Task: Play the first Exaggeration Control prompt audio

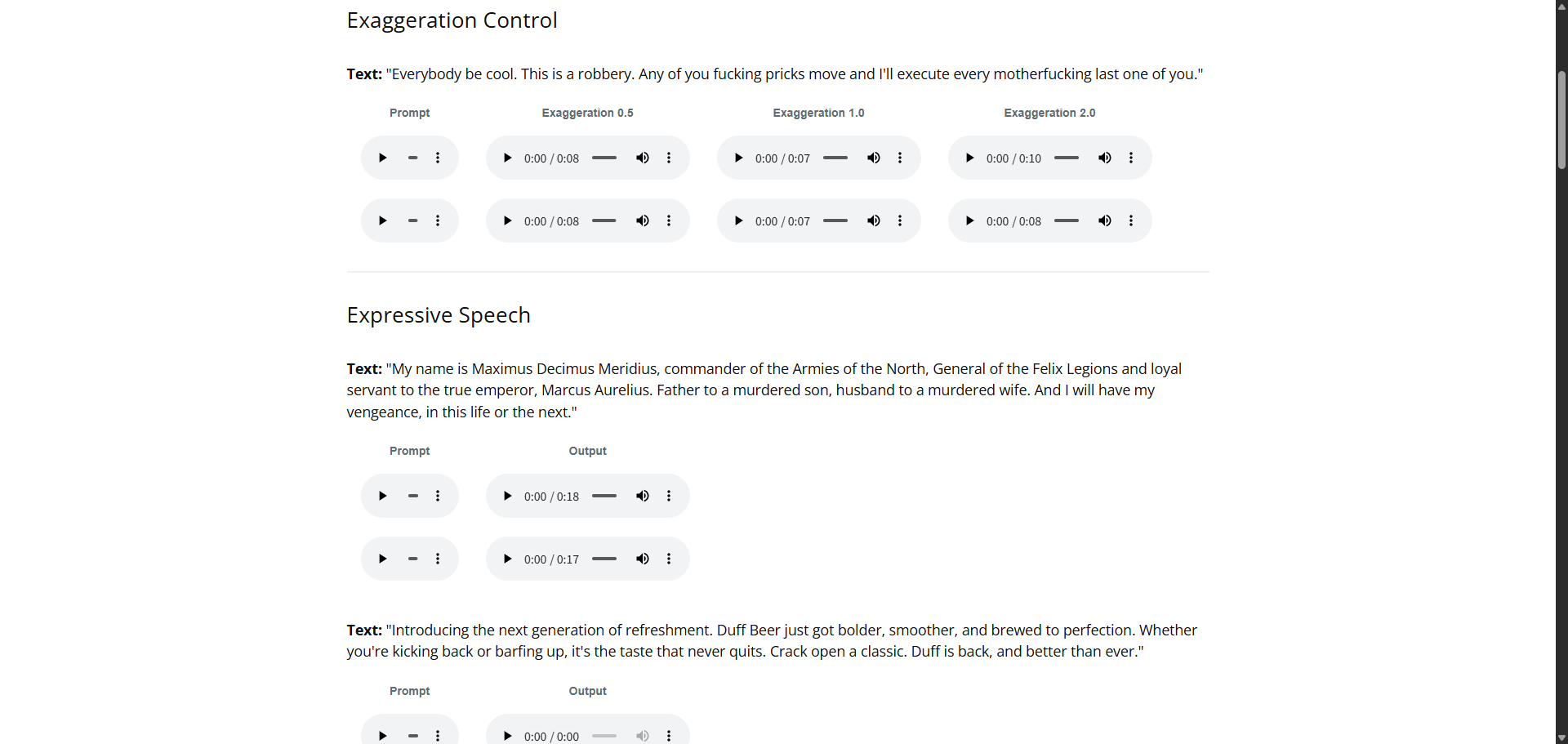Action: [x=382, y=158]
